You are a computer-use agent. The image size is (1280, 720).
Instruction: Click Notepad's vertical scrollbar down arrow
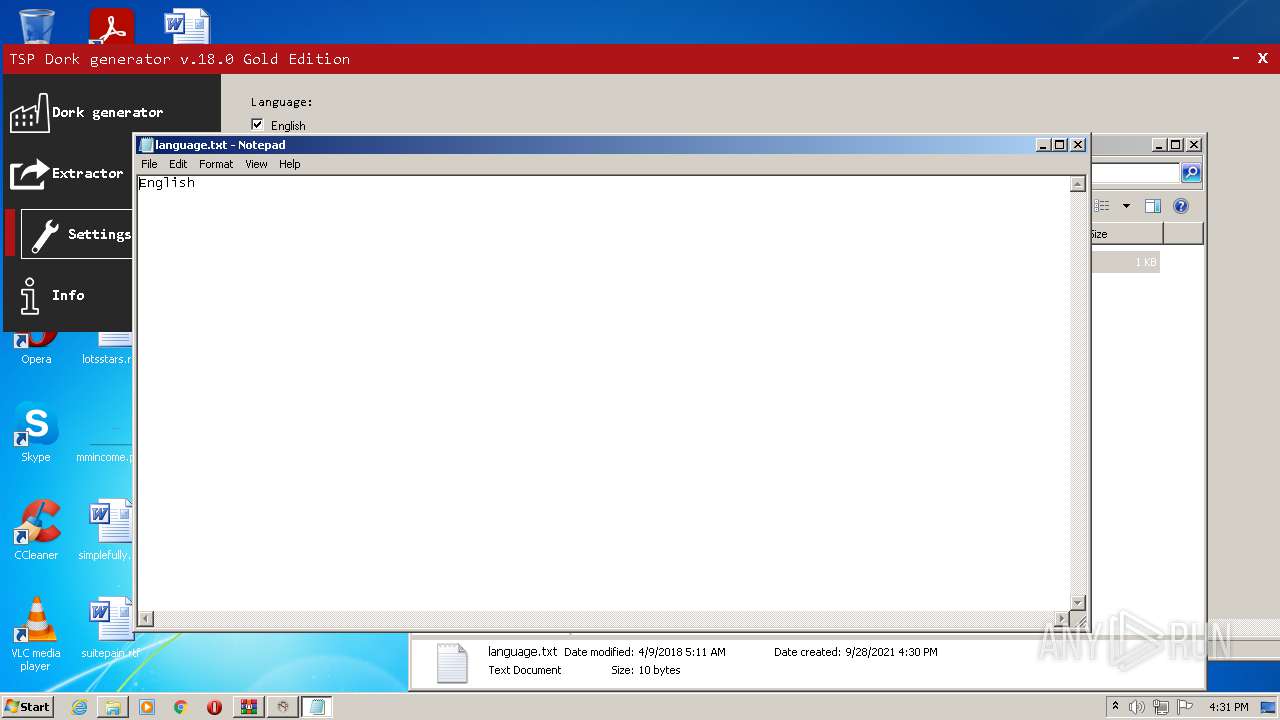point(1077,603)
